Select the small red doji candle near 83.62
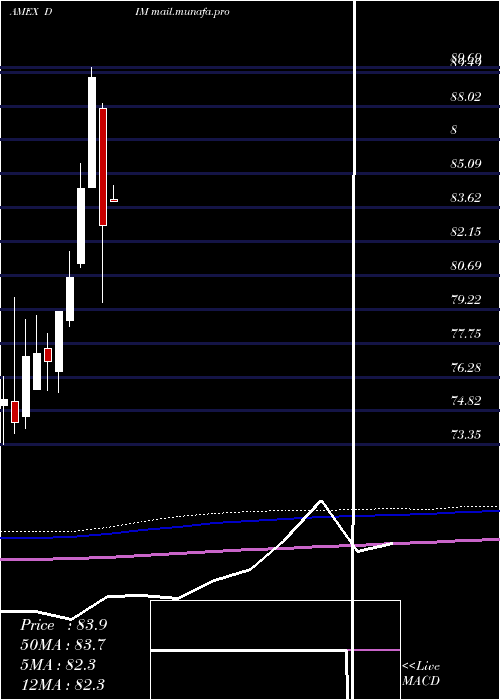Viewport: 500px width, 700px height. (114, 200)
